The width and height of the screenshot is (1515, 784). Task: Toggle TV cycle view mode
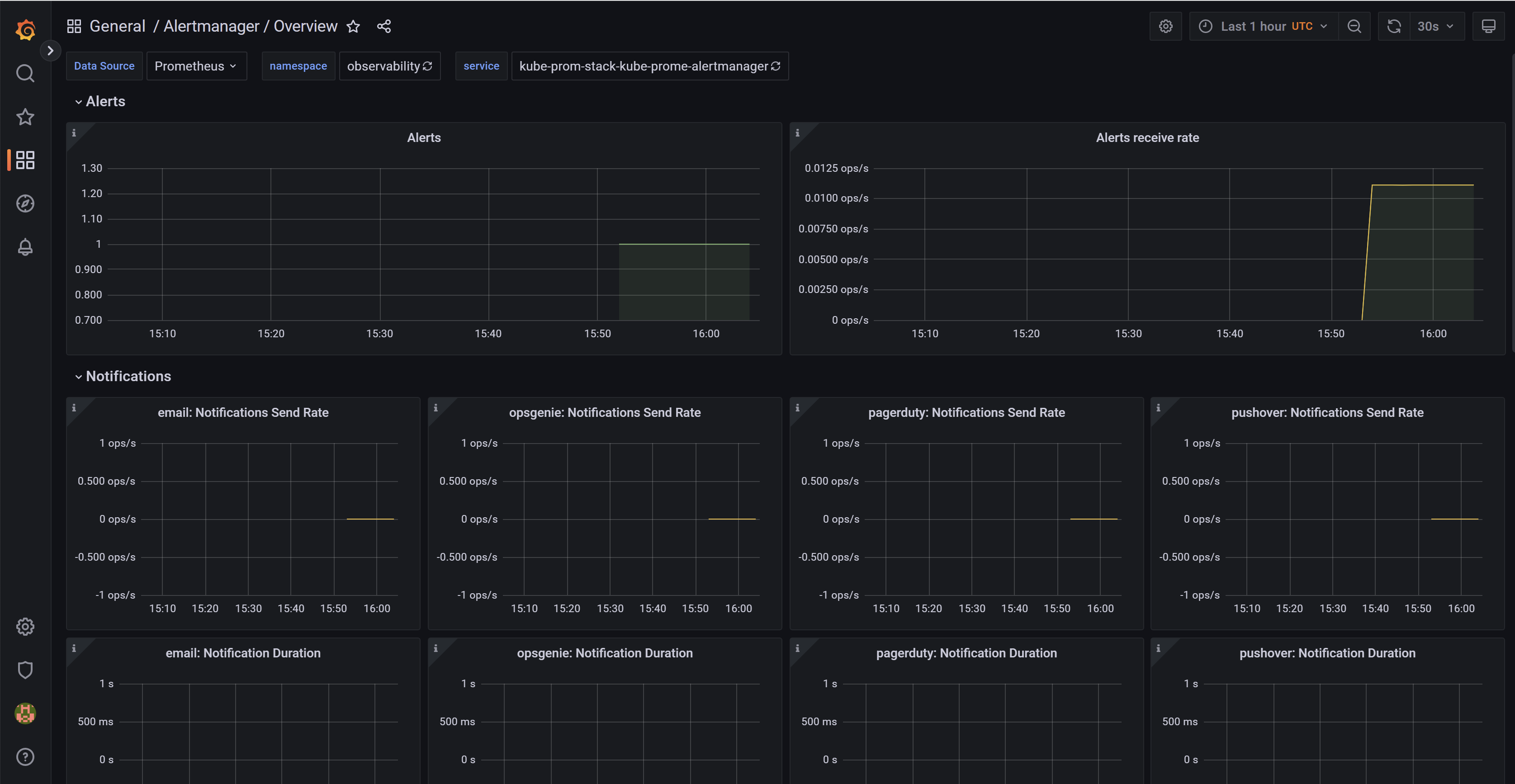coord(1488,27)
